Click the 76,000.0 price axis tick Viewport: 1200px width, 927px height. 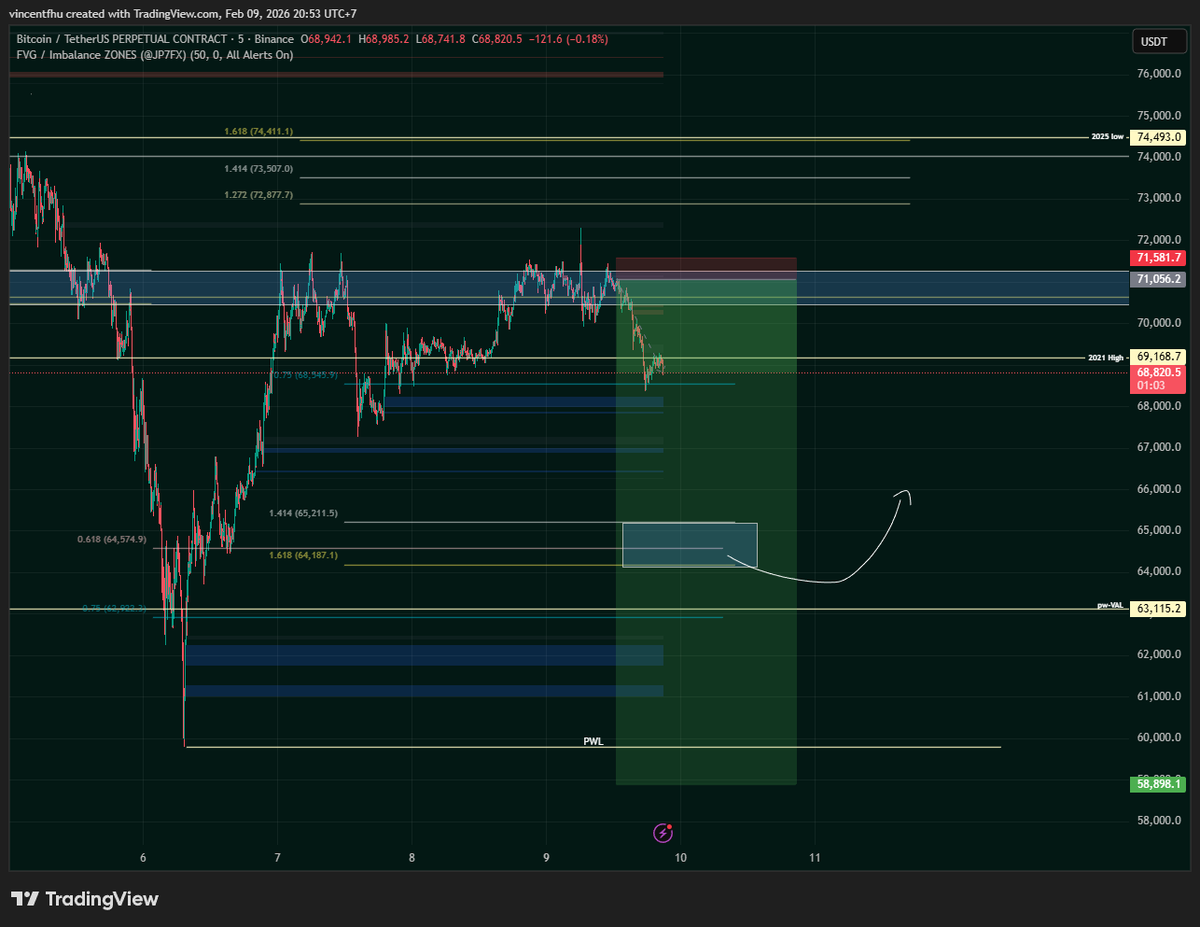pos(1159,74)
